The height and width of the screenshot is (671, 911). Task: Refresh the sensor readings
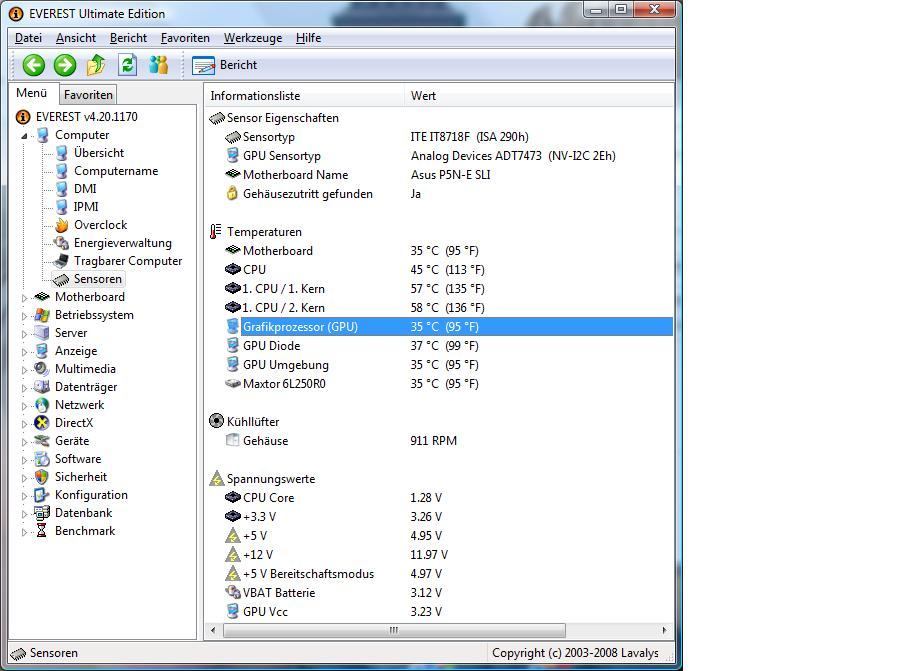[x=127, y=65]
